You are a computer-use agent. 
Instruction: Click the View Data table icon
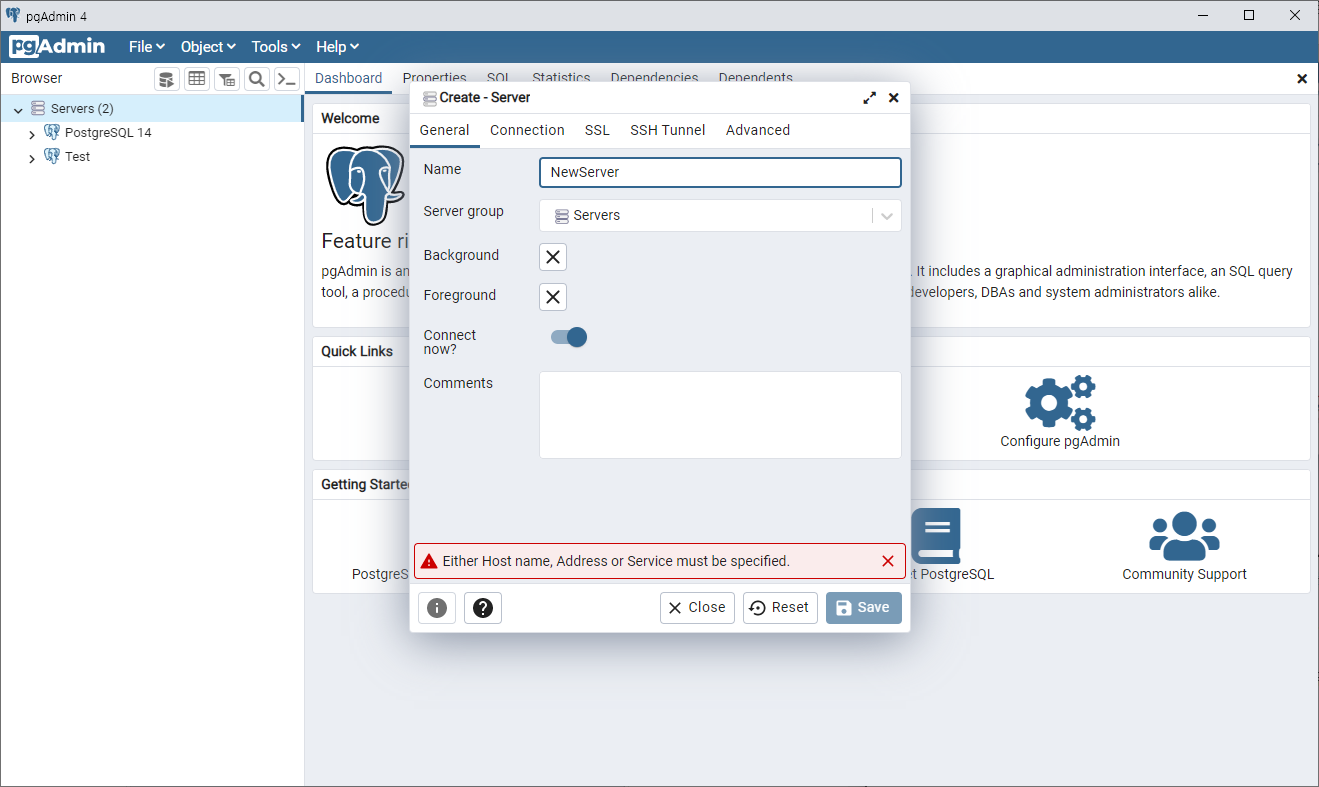pos(197,79)
